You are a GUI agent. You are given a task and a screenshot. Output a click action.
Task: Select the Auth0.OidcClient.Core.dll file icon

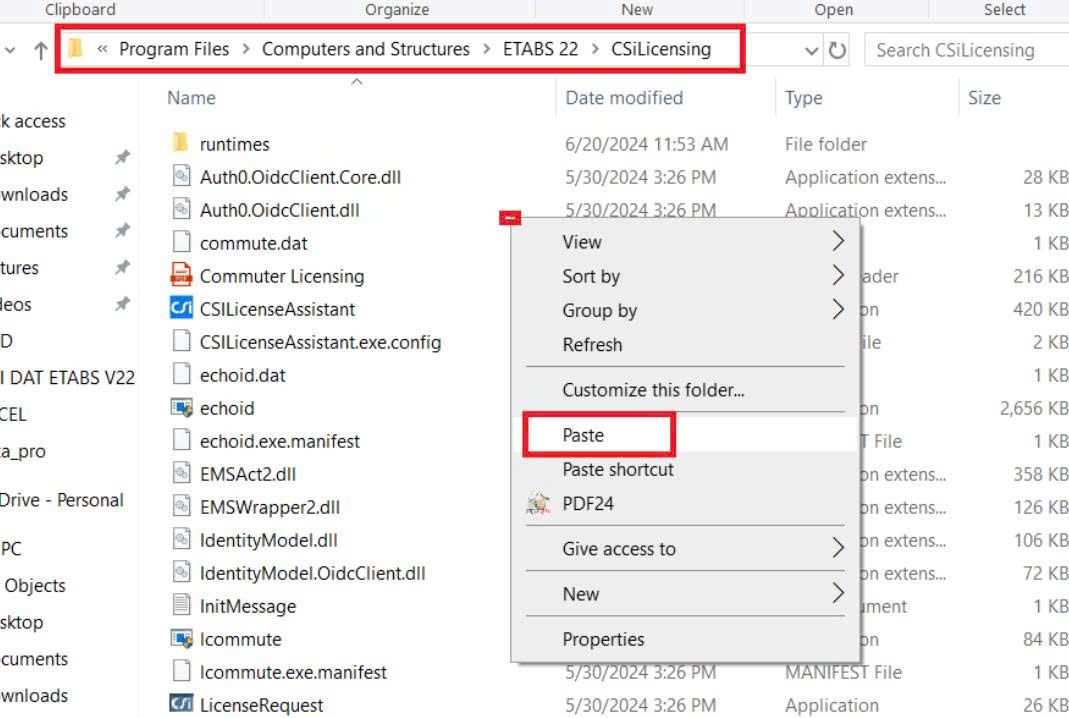point(181,176)
